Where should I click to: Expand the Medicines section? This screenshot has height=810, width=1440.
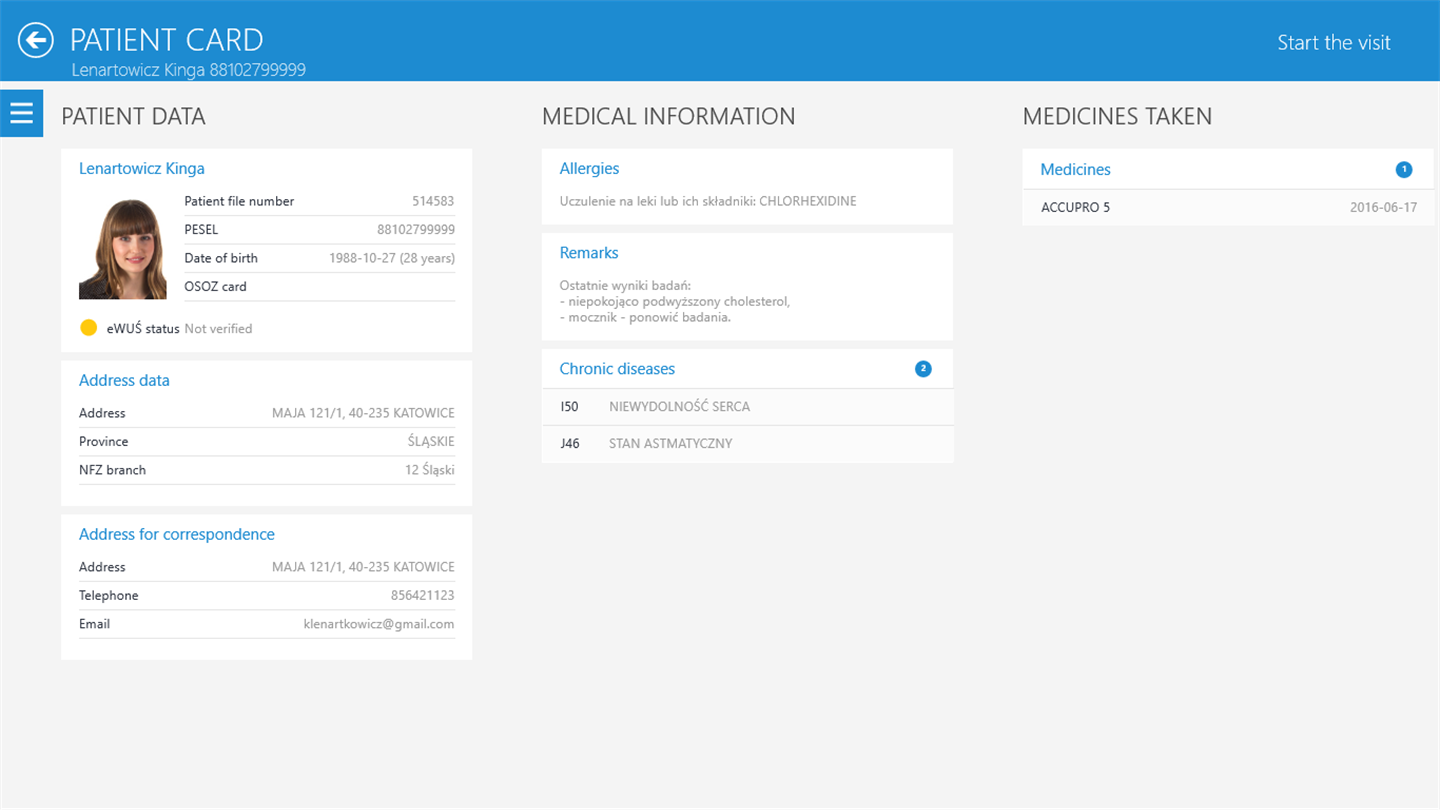[x=1228, y=170]
